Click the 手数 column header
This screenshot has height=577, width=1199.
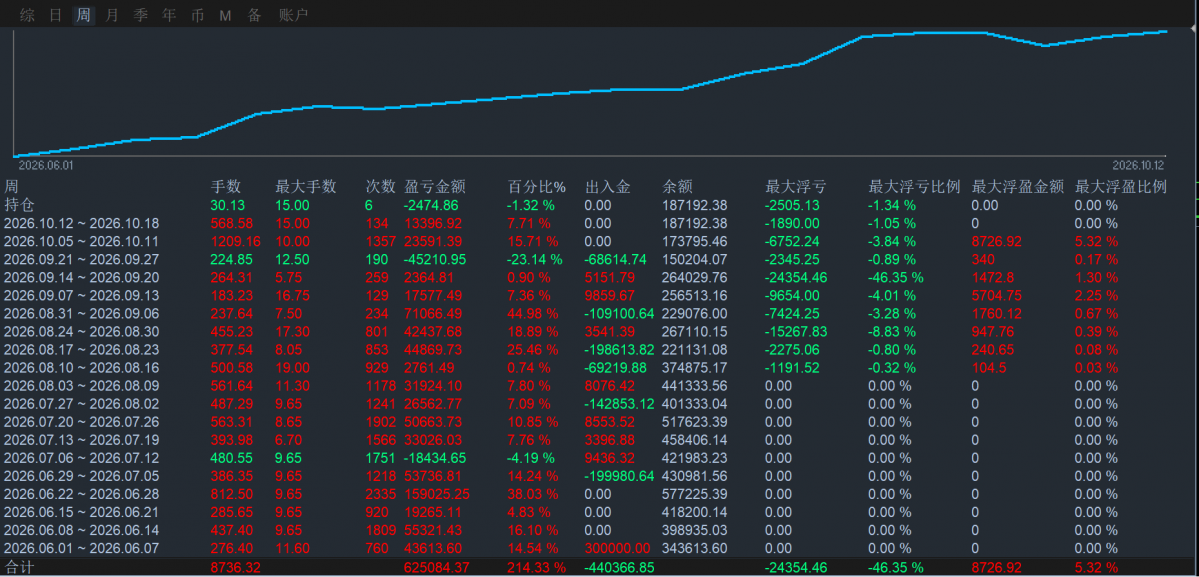click(226, 186)
